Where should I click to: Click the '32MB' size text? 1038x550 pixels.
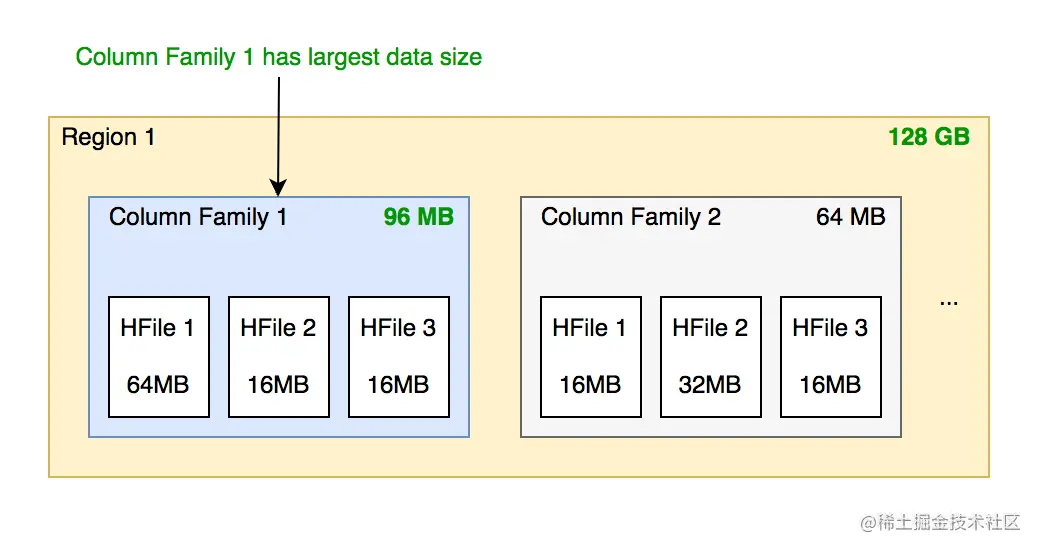click(x=710, y=384)
